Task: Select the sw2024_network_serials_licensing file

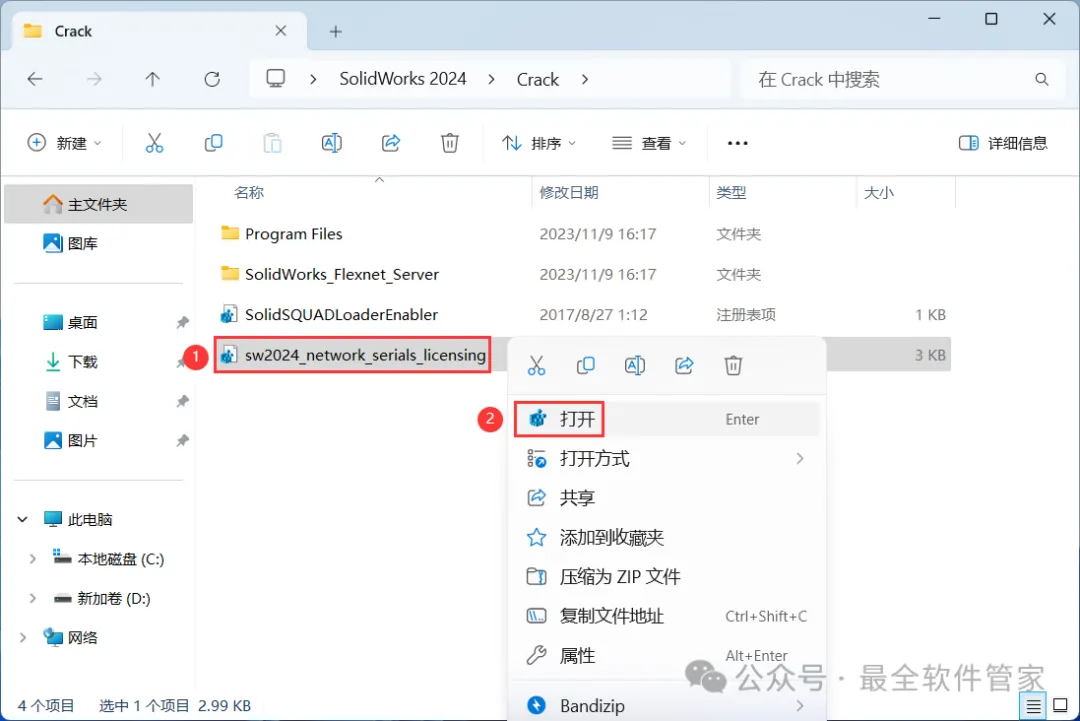Action: pos(365,355)
